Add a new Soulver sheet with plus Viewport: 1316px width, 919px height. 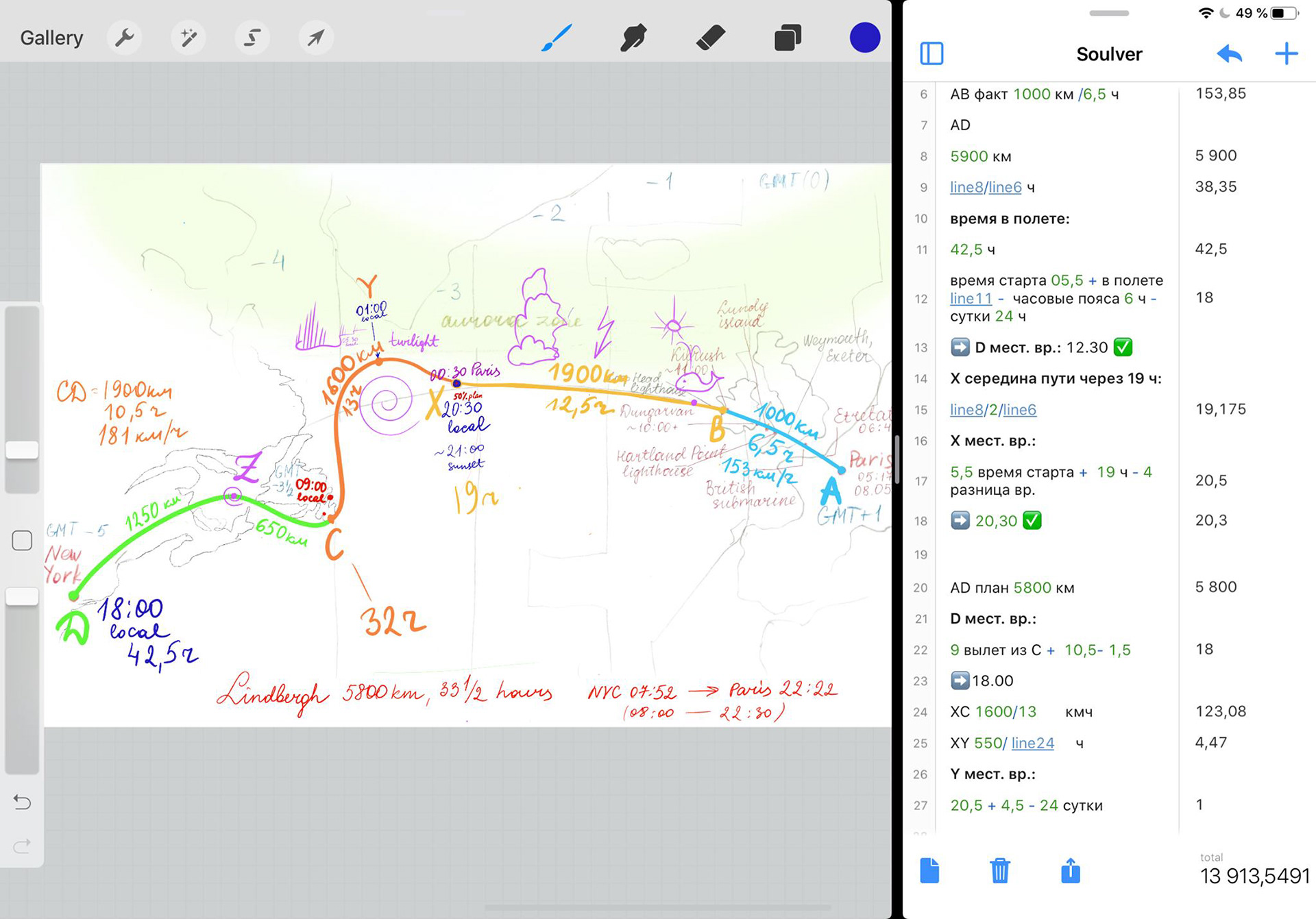pyautogui.click(x=1286, y=53)
